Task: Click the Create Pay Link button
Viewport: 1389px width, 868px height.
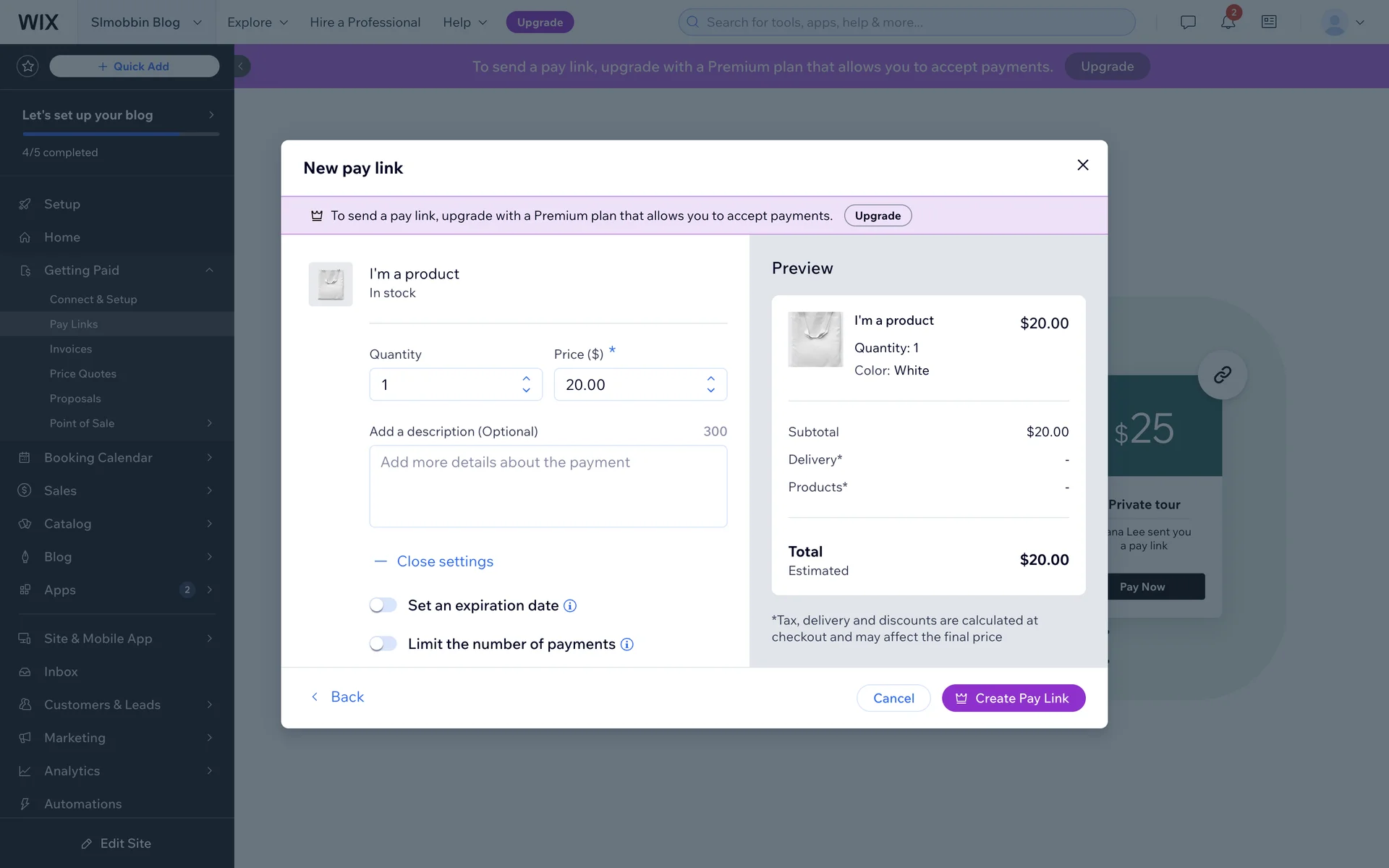Action: point(1013,698)
